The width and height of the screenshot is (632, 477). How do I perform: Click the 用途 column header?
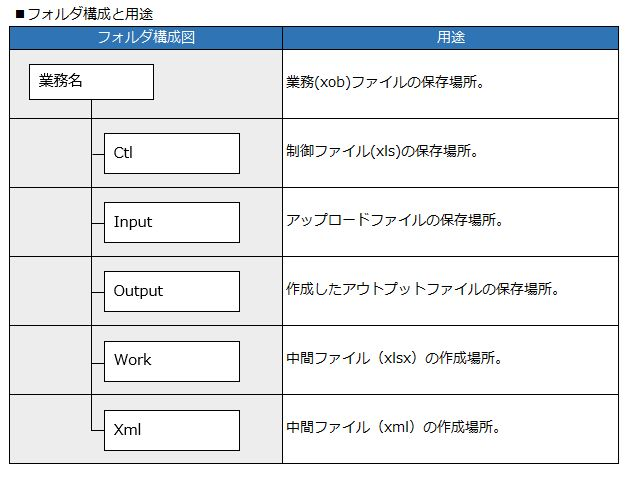[x=451, y=37]
